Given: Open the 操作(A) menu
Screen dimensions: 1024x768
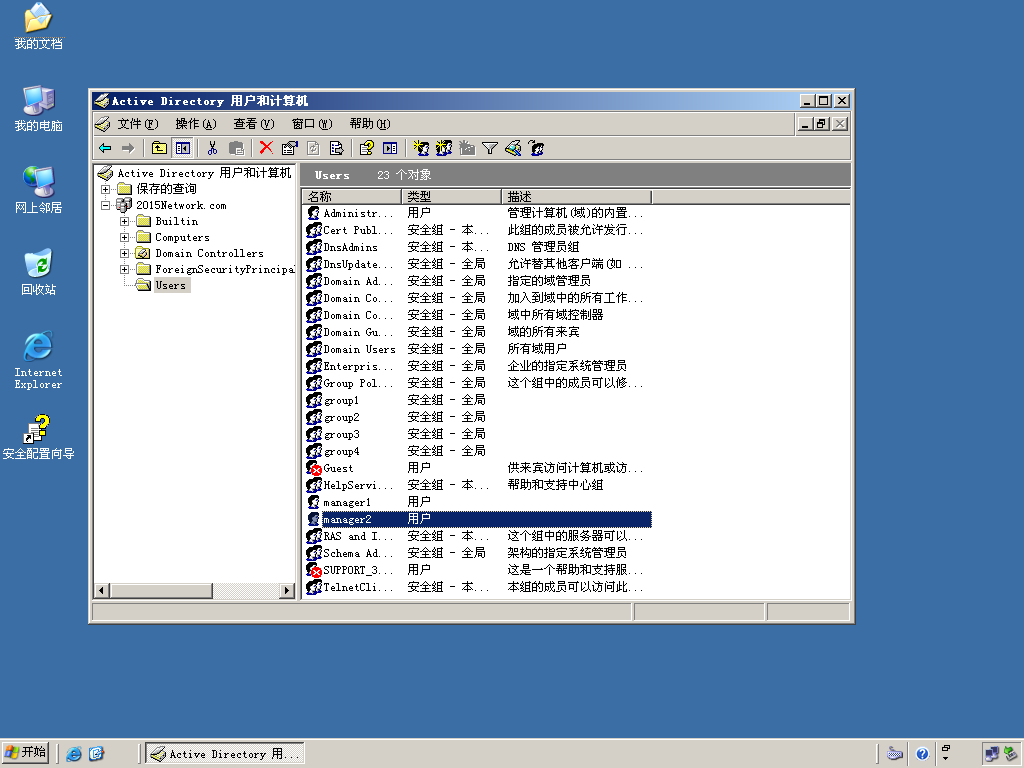Looking at the screenshot, I should 195,123.
